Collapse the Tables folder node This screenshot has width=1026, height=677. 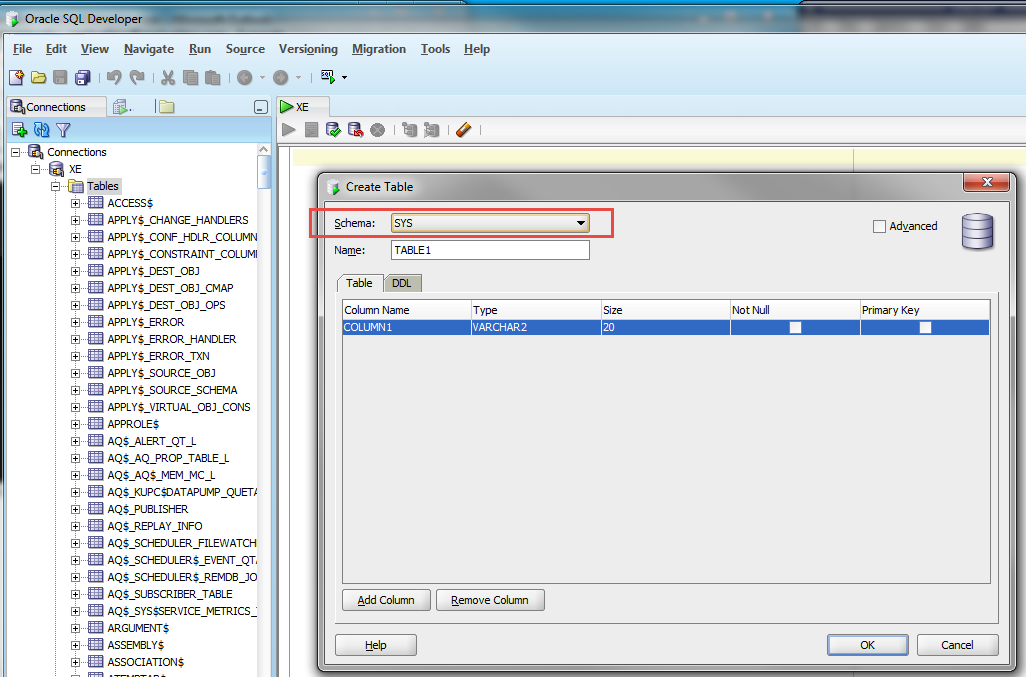(x=56, y=186)
